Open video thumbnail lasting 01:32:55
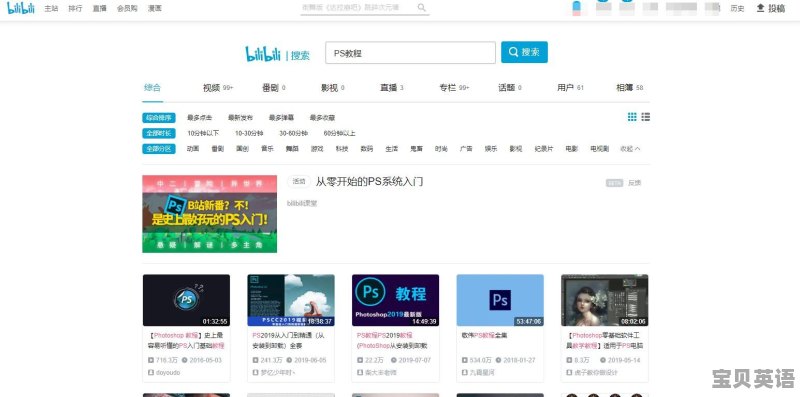 point(186,300)
